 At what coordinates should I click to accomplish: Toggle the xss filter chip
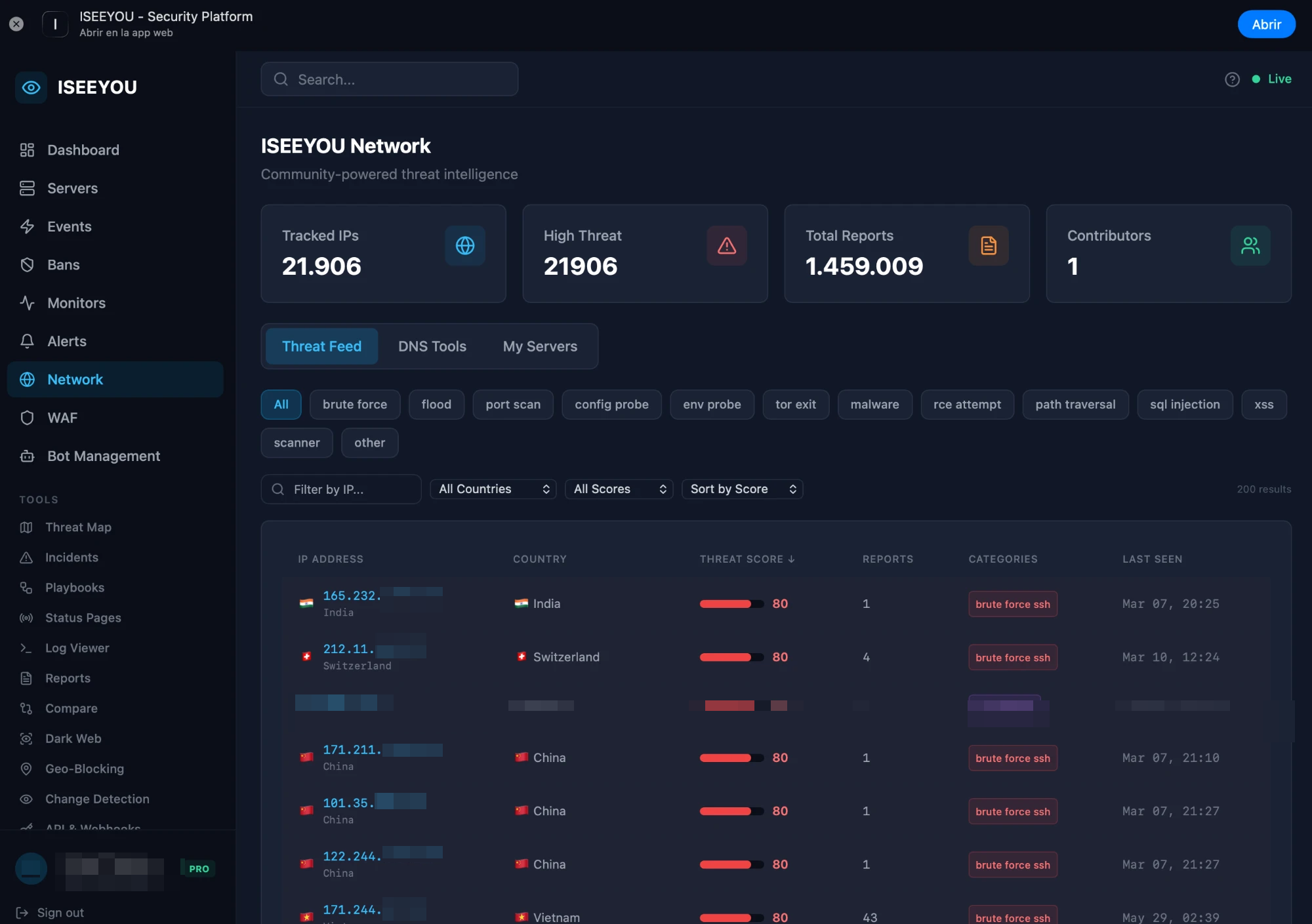(1263, 405)
